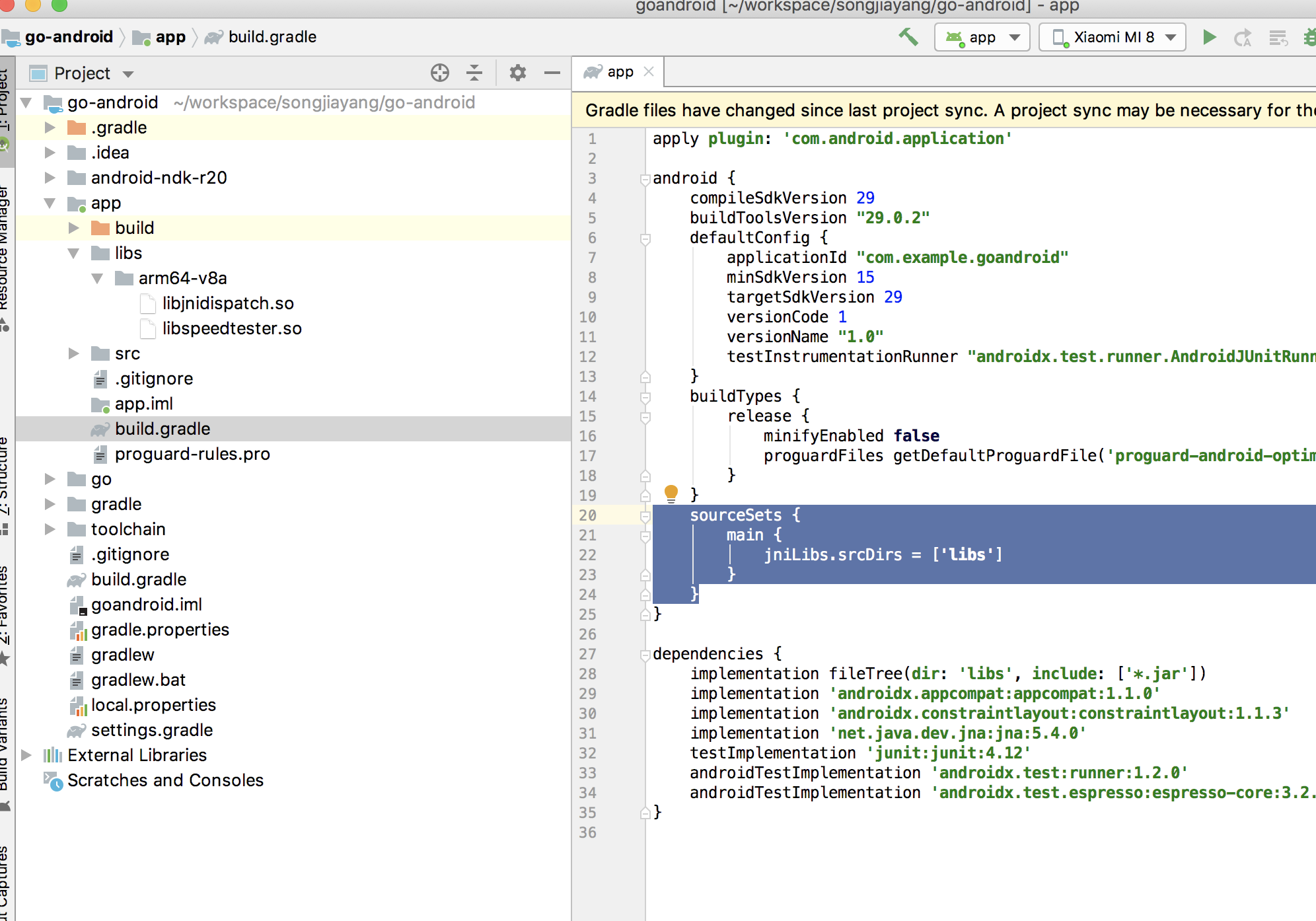Run the app with the green play button
Screen dimensions: 1316x921
[x=1209, y=37]
